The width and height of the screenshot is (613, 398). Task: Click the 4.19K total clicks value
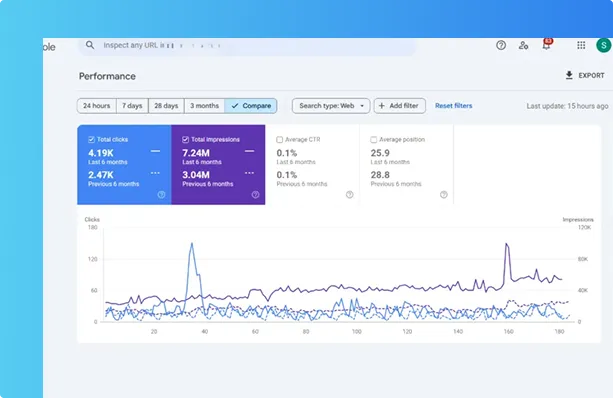coord(101,153)
